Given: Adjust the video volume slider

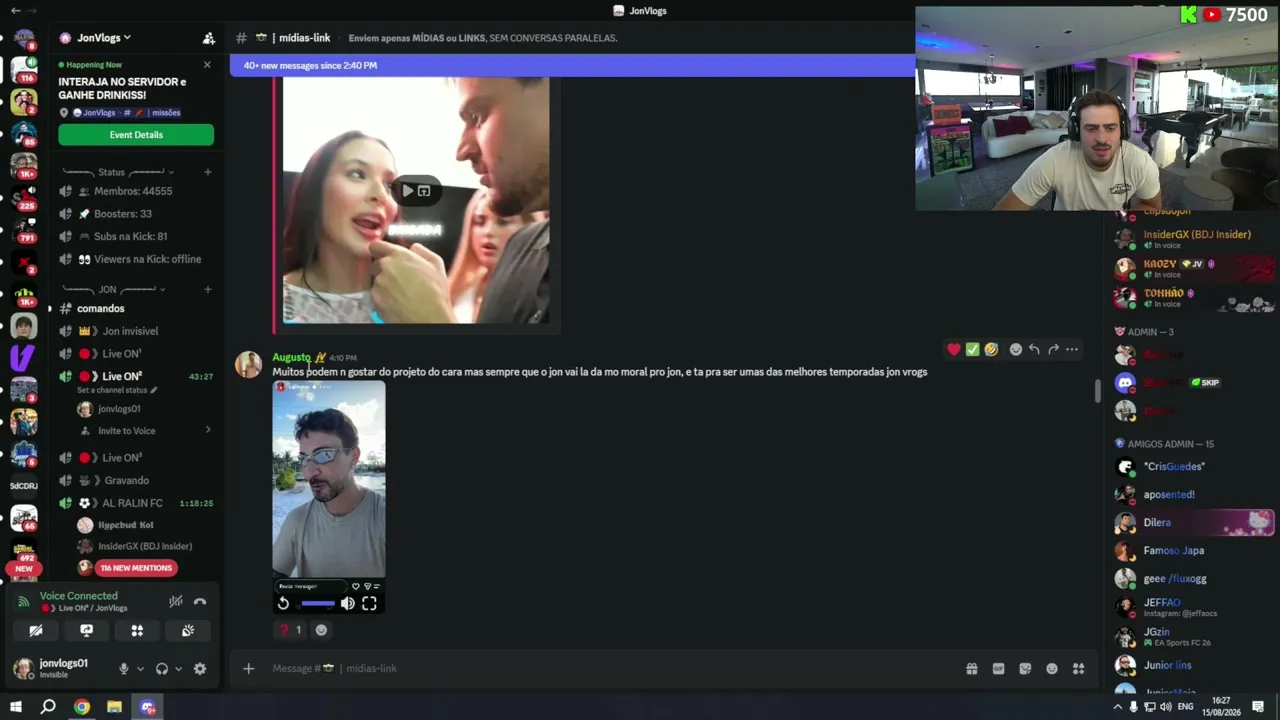Looking at the screenshot, I should [319, 603].
